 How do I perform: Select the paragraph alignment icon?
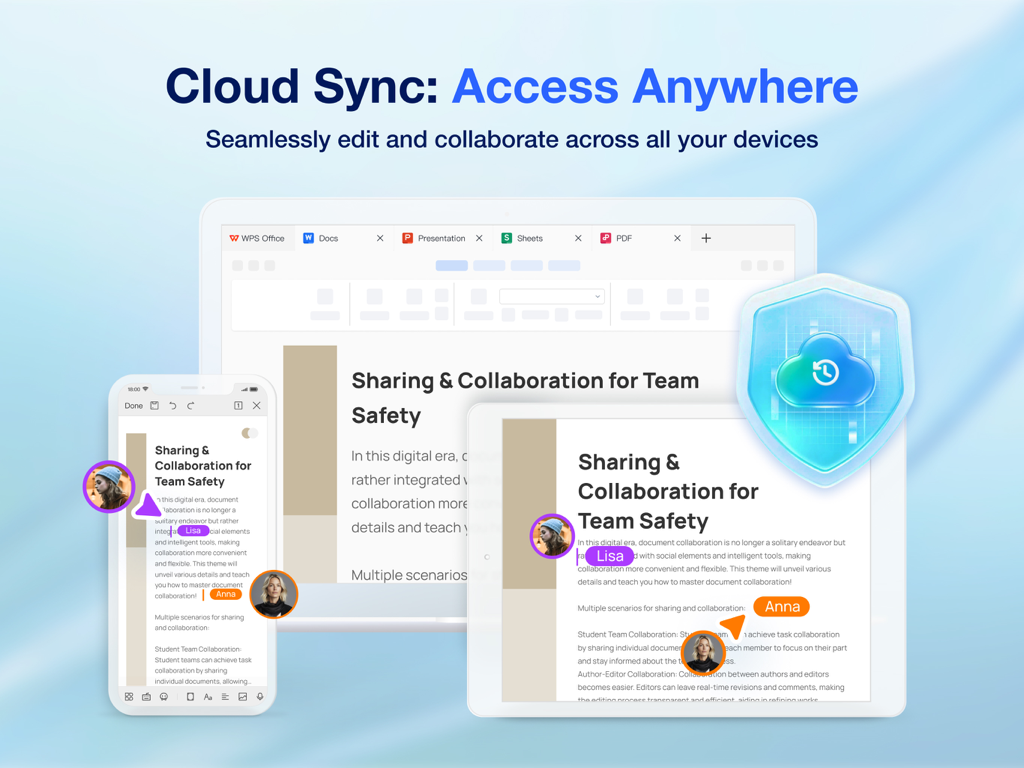coord(226,696)
